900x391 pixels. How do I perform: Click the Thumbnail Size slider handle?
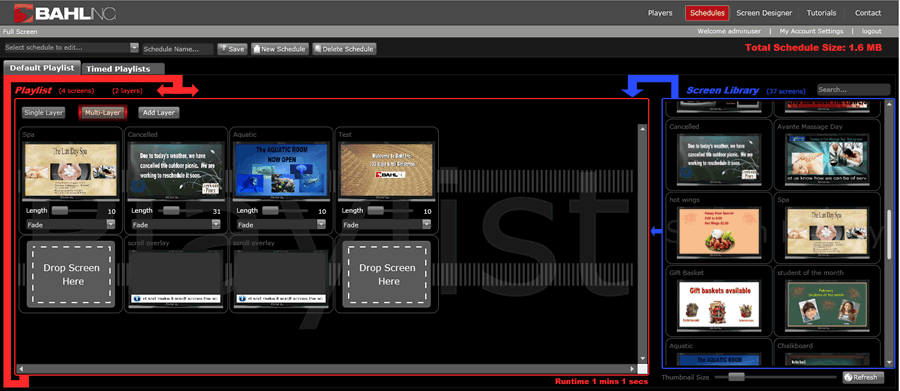click(736, 377)
